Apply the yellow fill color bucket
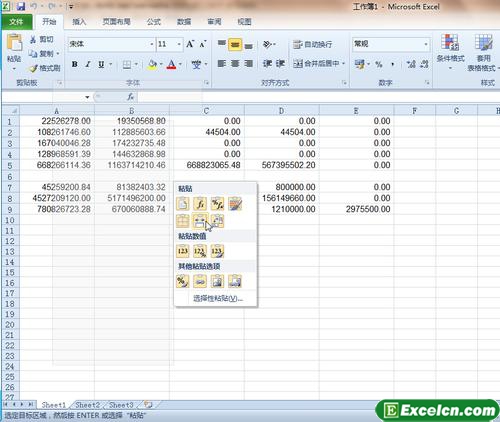500x422 pixels. (152, 64)
